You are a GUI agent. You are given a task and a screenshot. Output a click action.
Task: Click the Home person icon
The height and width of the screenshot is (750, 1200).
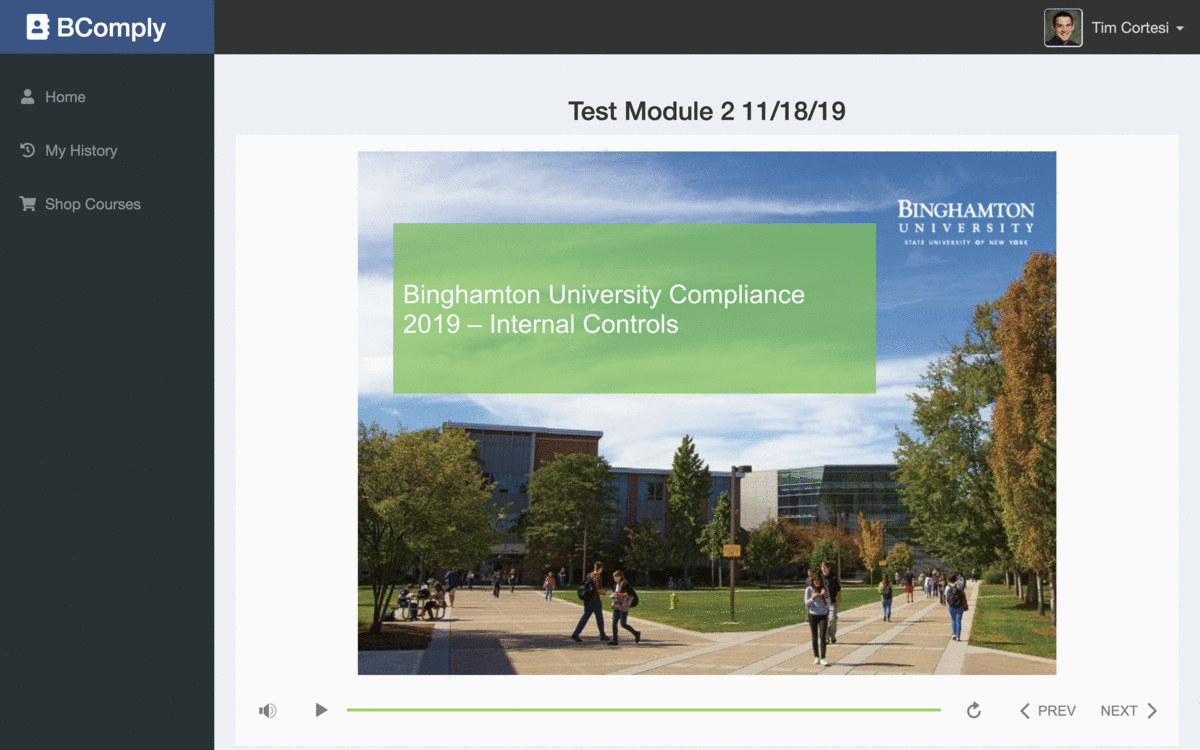(x=28, y=97)
